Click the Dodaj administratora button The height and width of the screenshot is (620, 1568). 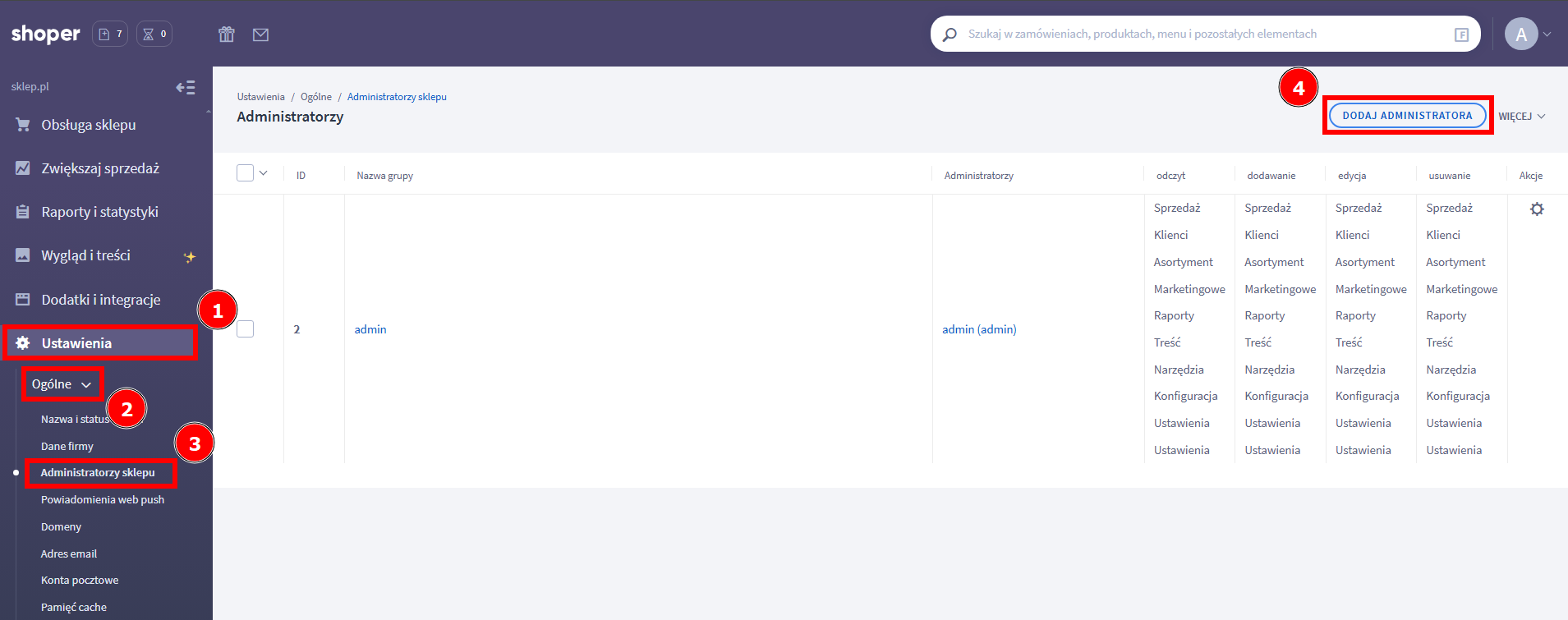(x=1407, y=116)
